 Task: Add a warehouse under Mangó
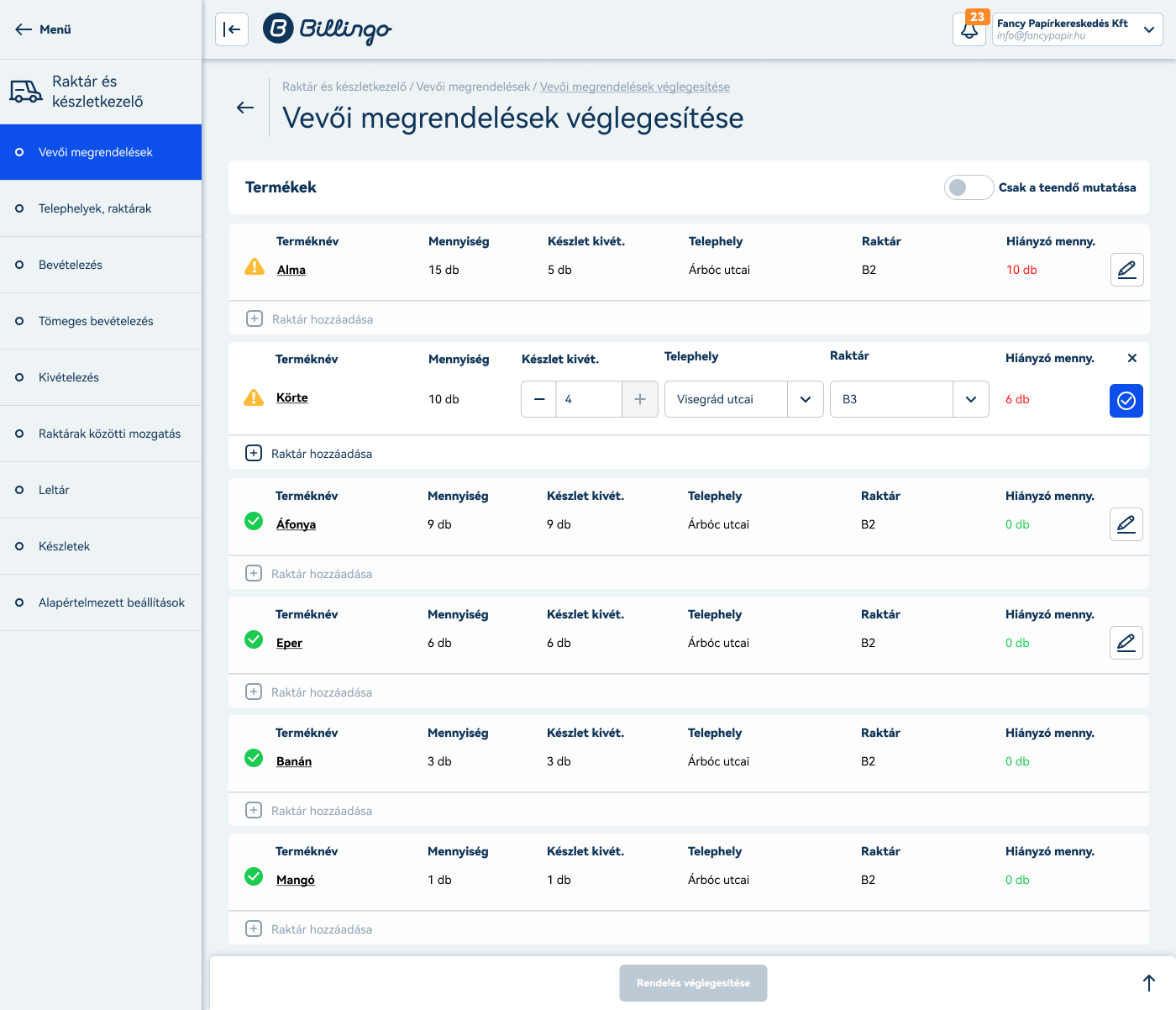pos(308,929)
